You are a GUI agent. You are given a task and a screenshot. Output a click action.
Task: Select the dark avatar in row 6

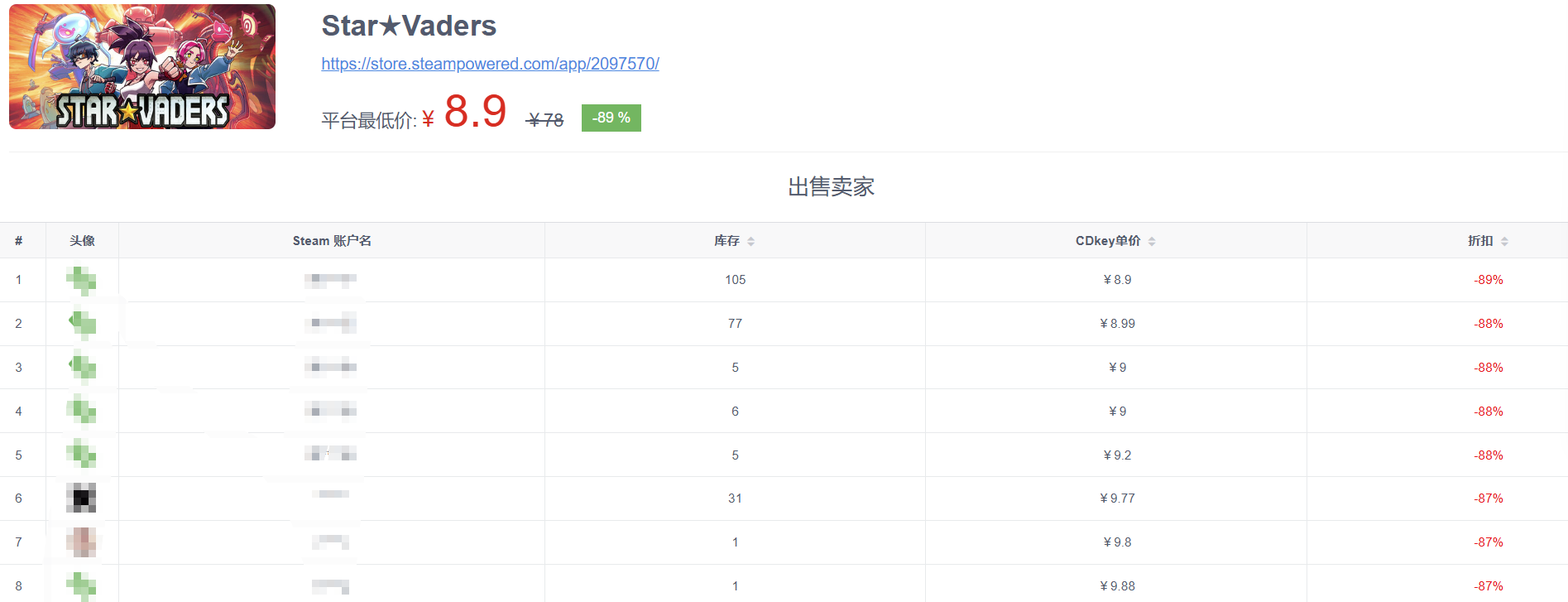81,498
